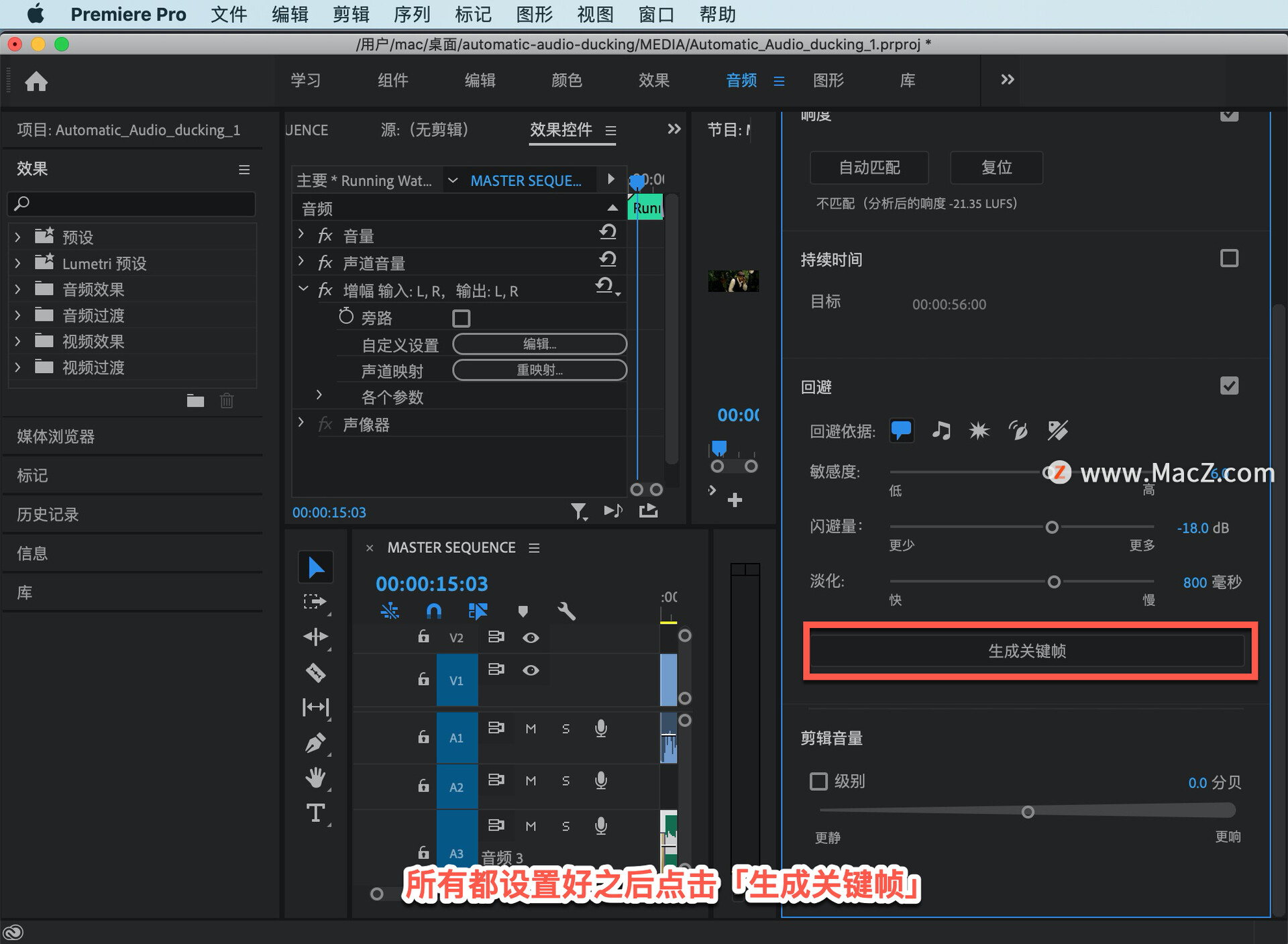Duck against ambience clips icon

pyautogui.click(x=1018, y=430)
